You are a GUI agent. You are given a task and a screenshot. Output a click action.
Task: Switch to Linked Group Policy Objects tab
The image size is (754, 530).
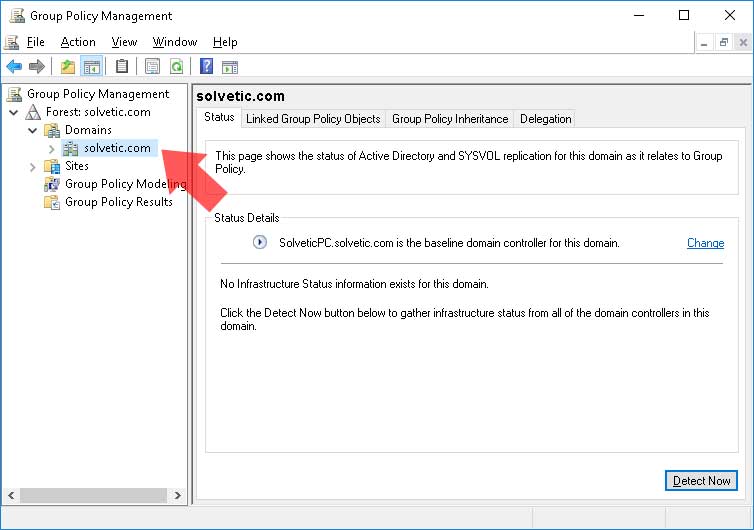(313, 119)
